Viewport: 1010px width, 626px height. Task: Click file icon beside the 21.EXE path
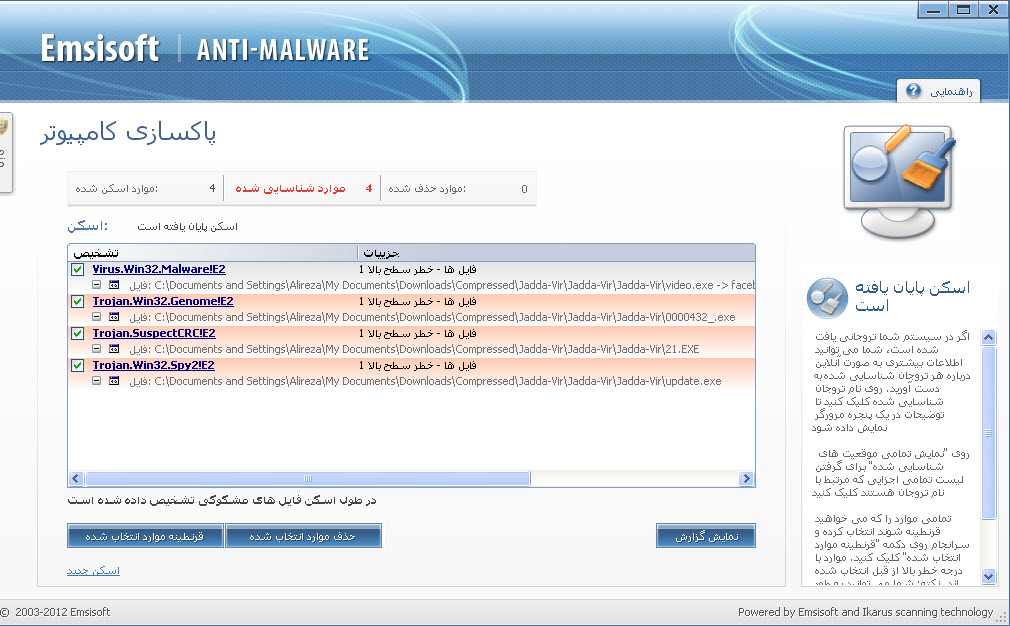114,348
